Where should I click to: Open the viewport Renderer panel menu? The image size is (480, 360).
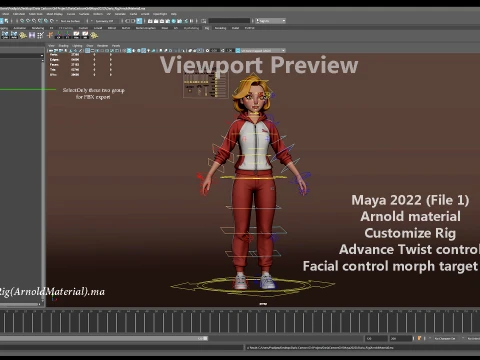102,46
